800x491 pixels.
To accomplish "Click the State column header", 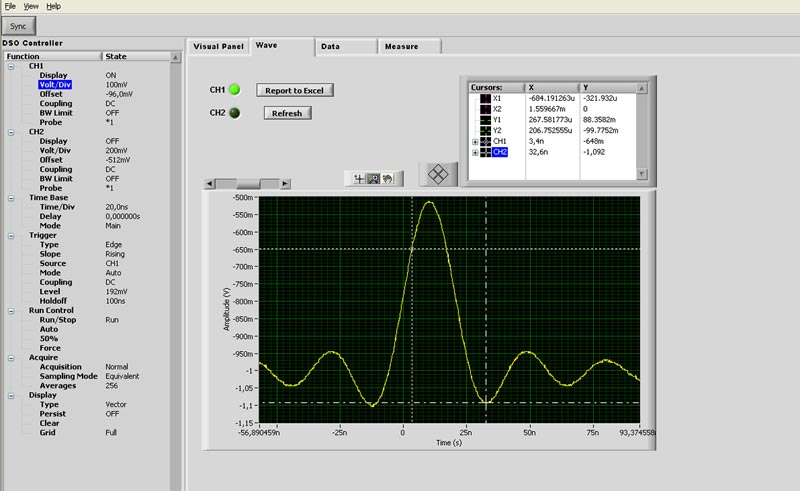I will pyautogui.click(x=136, y=57).
